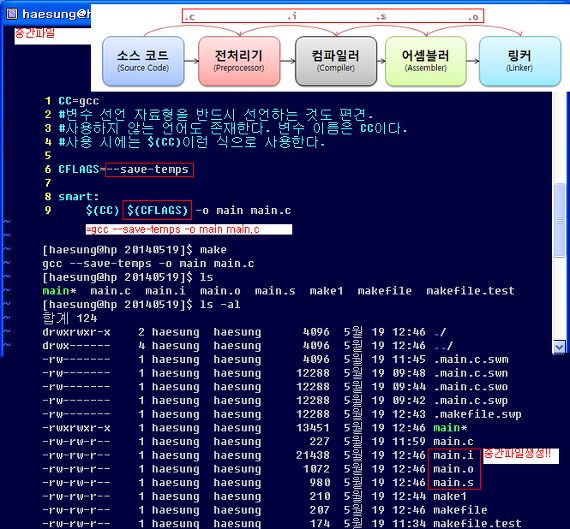
Task: Click main.o in the plain ls output row
Action: [220, 291]
